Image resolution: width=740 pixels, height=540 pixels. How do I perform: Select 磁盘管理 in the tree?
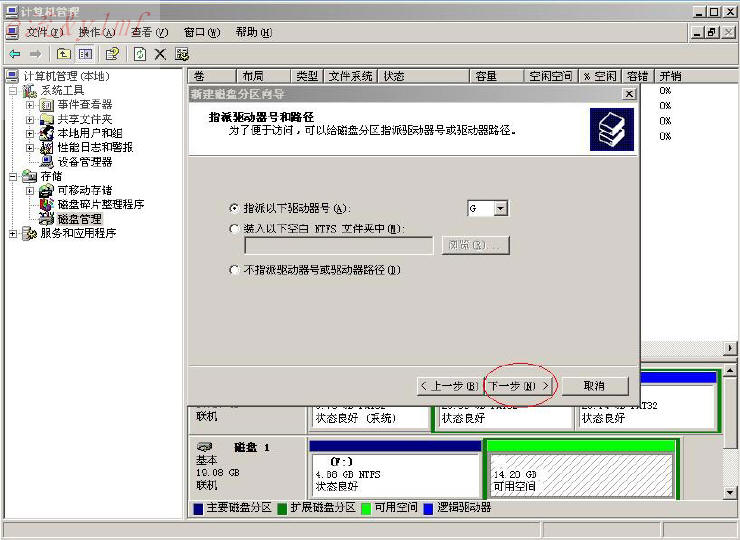point(78,218)
